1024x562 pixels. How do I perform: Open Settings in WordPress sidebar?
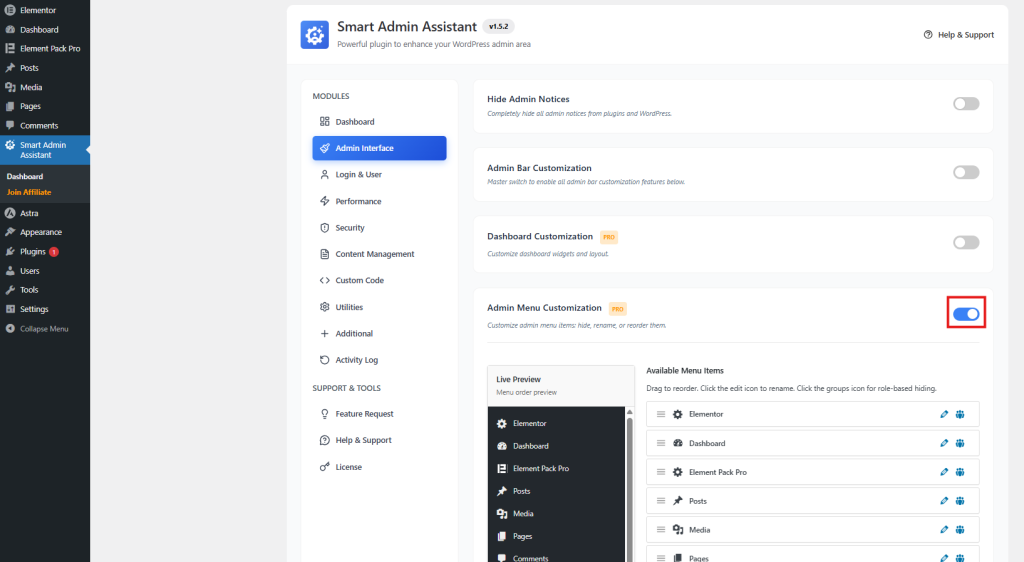click(x=45, y=309)
